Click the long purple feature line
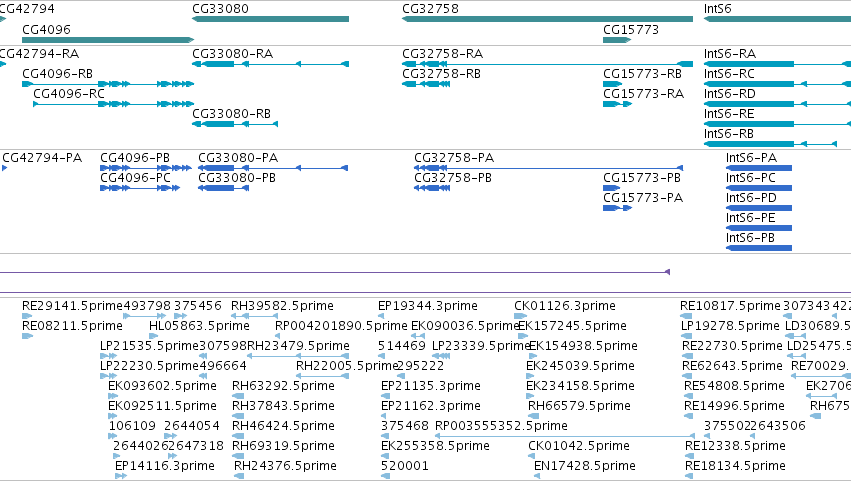851x481 pixels. 335,272
